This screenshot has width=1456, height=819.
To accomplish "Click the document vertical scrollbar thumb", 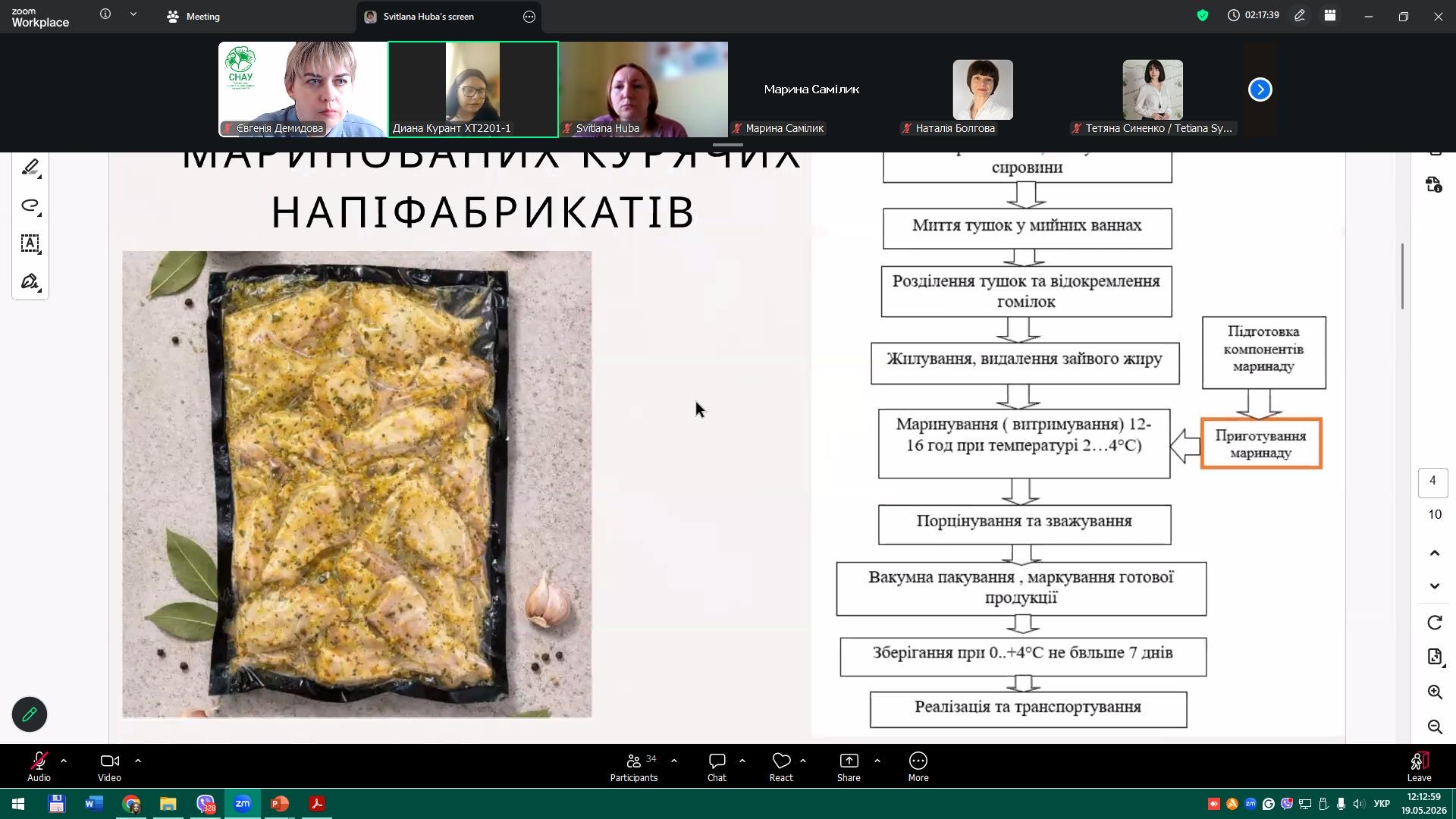I will [1402, 276].
